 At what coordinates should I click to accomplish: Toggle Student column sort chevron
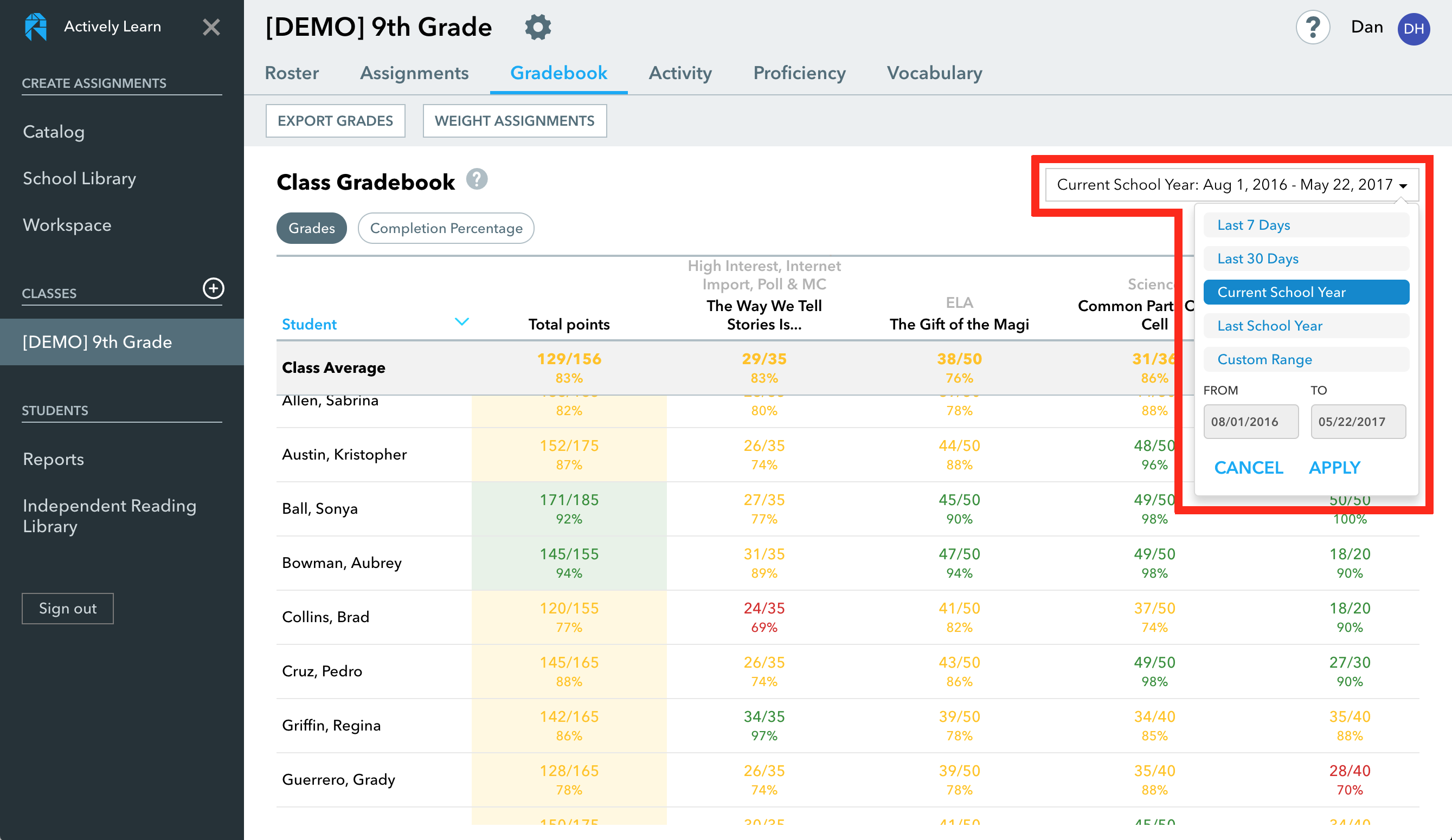coord(462,322)
